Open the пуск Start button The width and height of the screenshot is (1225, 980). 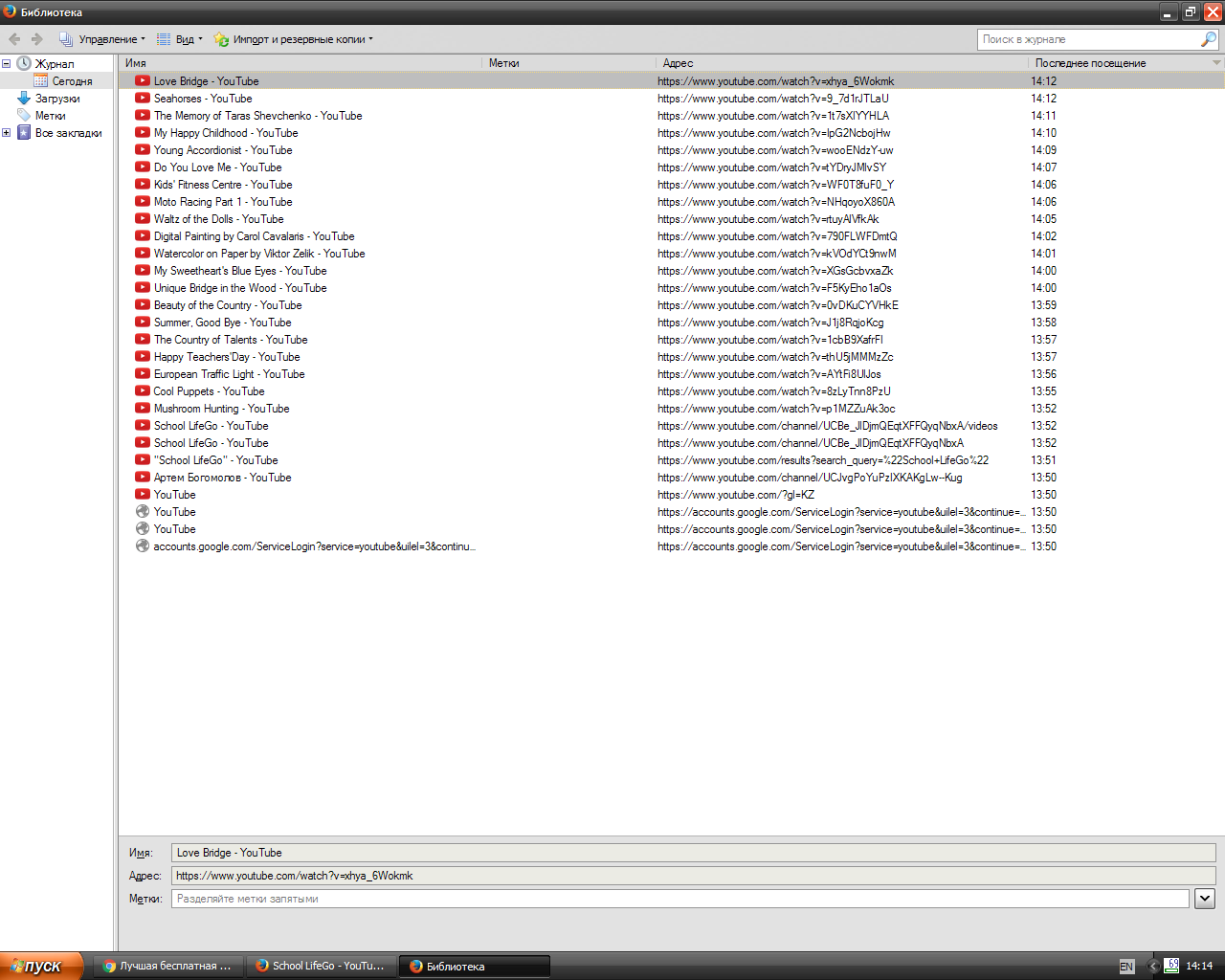41,966
